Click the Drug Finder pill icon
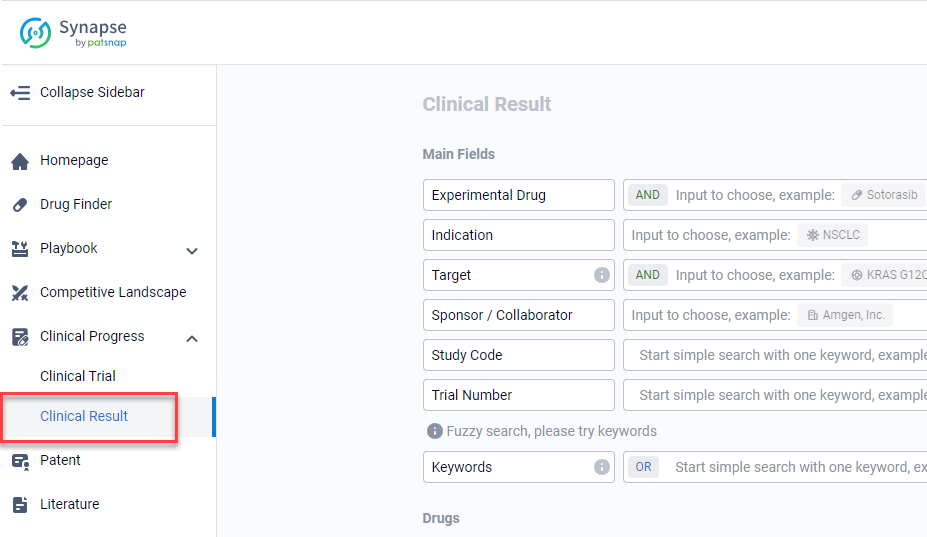This screenshot has height=537, width=927. [20, 205]
